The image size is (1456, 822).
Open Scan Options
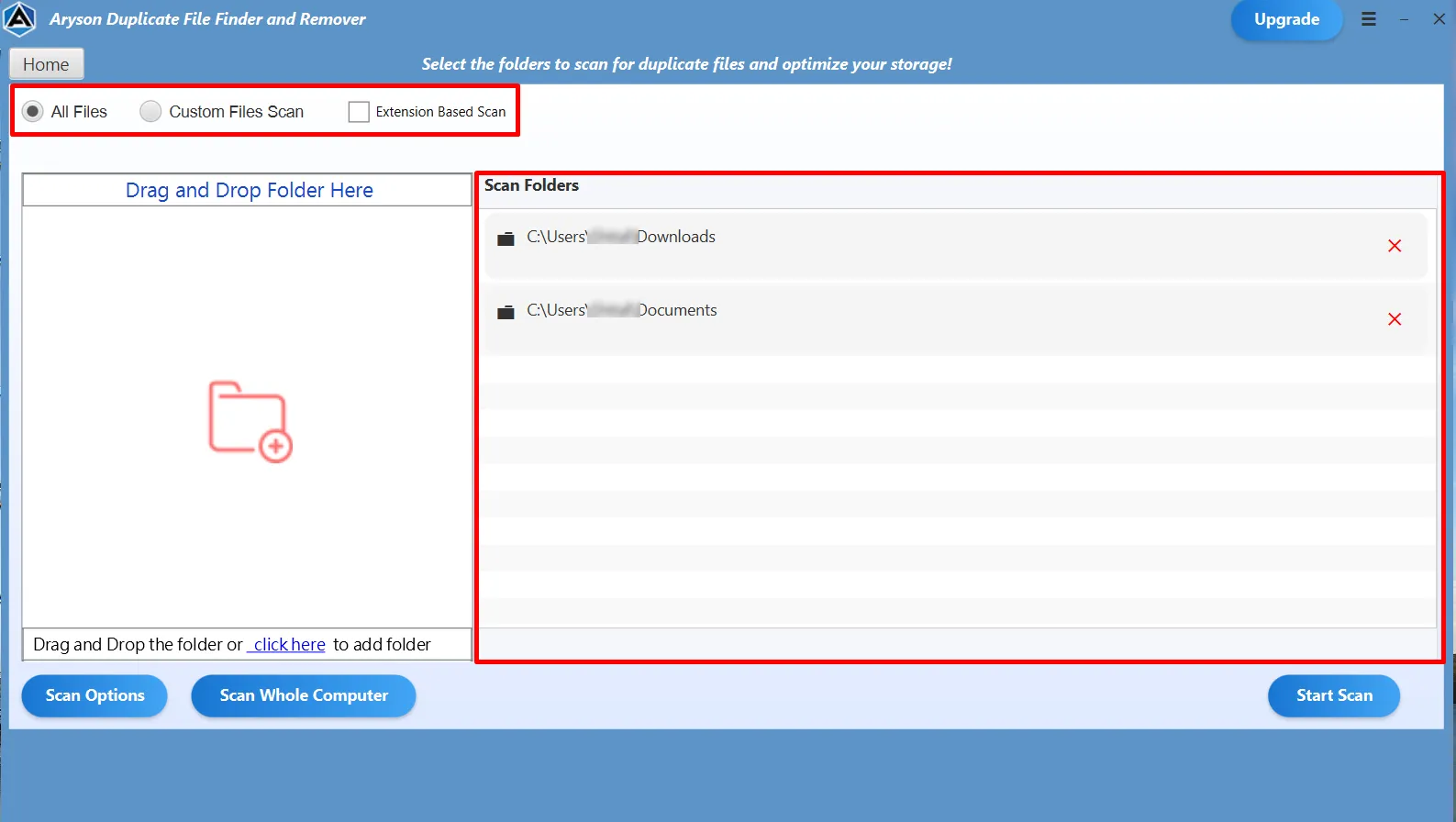pyautogui.click(x=94, y=695)
